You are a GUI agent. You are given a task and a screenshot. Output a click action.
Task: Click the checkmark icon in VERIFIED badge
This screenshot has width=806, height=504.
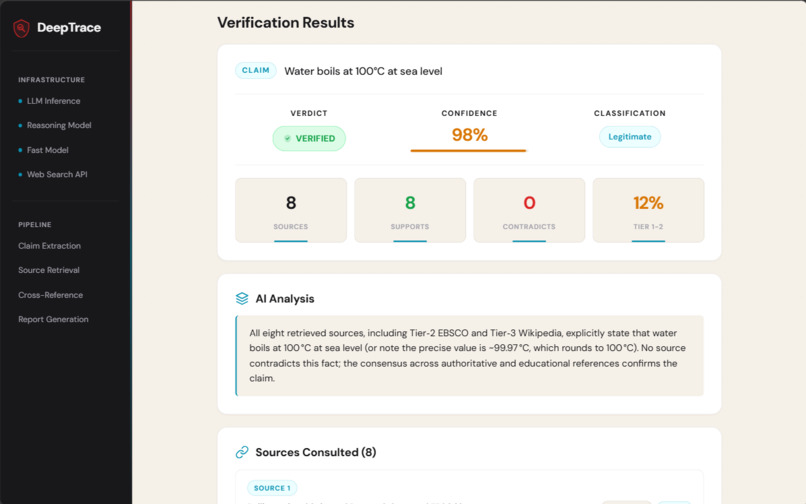coord(287,138)
